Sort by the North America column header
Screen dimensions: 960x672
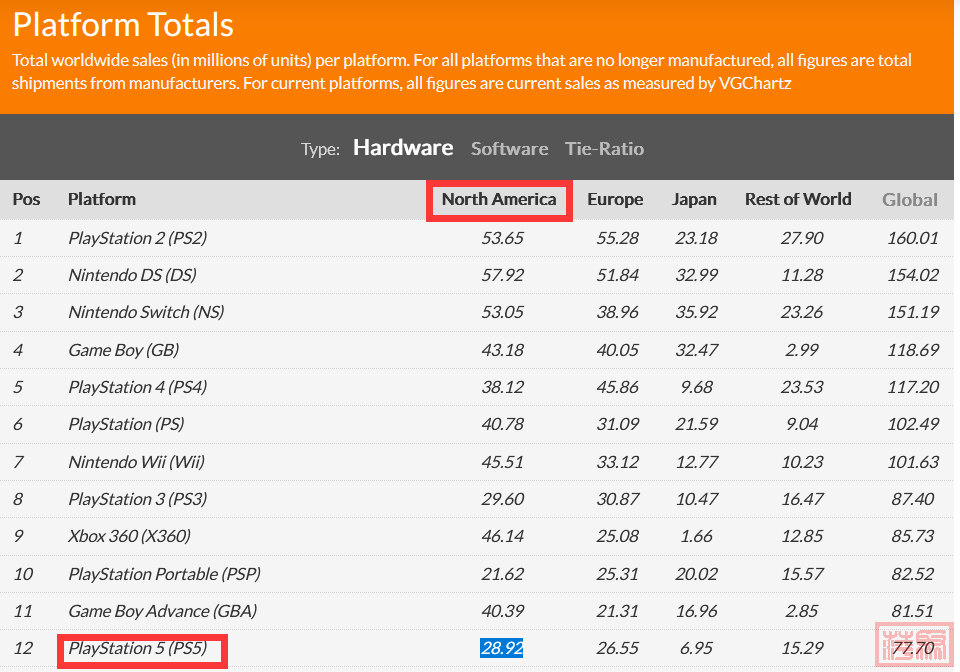pyautogui.click(x=498, y=199)
